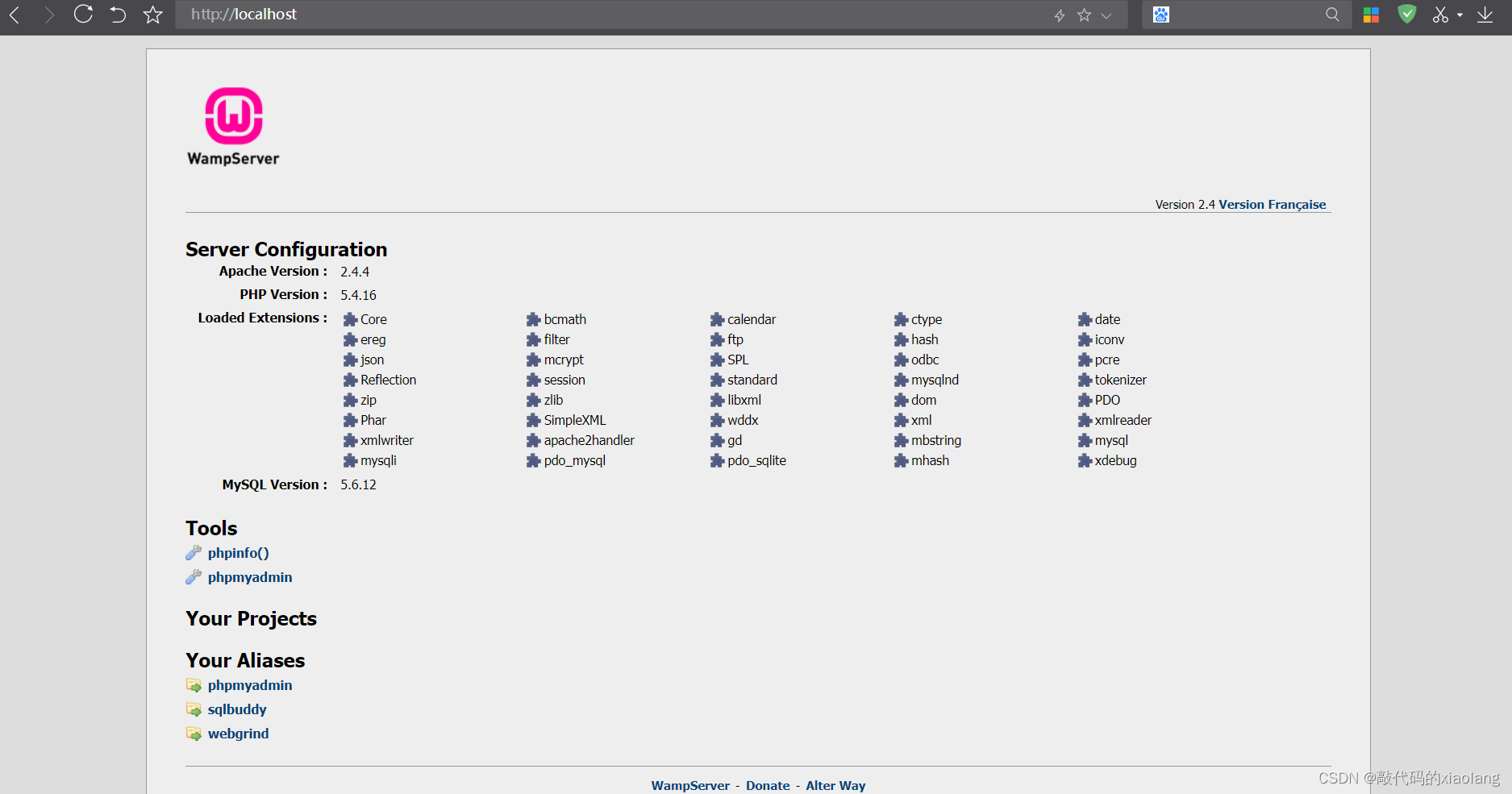The height and width of the screenshot is (794, 1512).
Task: Click the undo/restore page icon
Action: point(118,15)
